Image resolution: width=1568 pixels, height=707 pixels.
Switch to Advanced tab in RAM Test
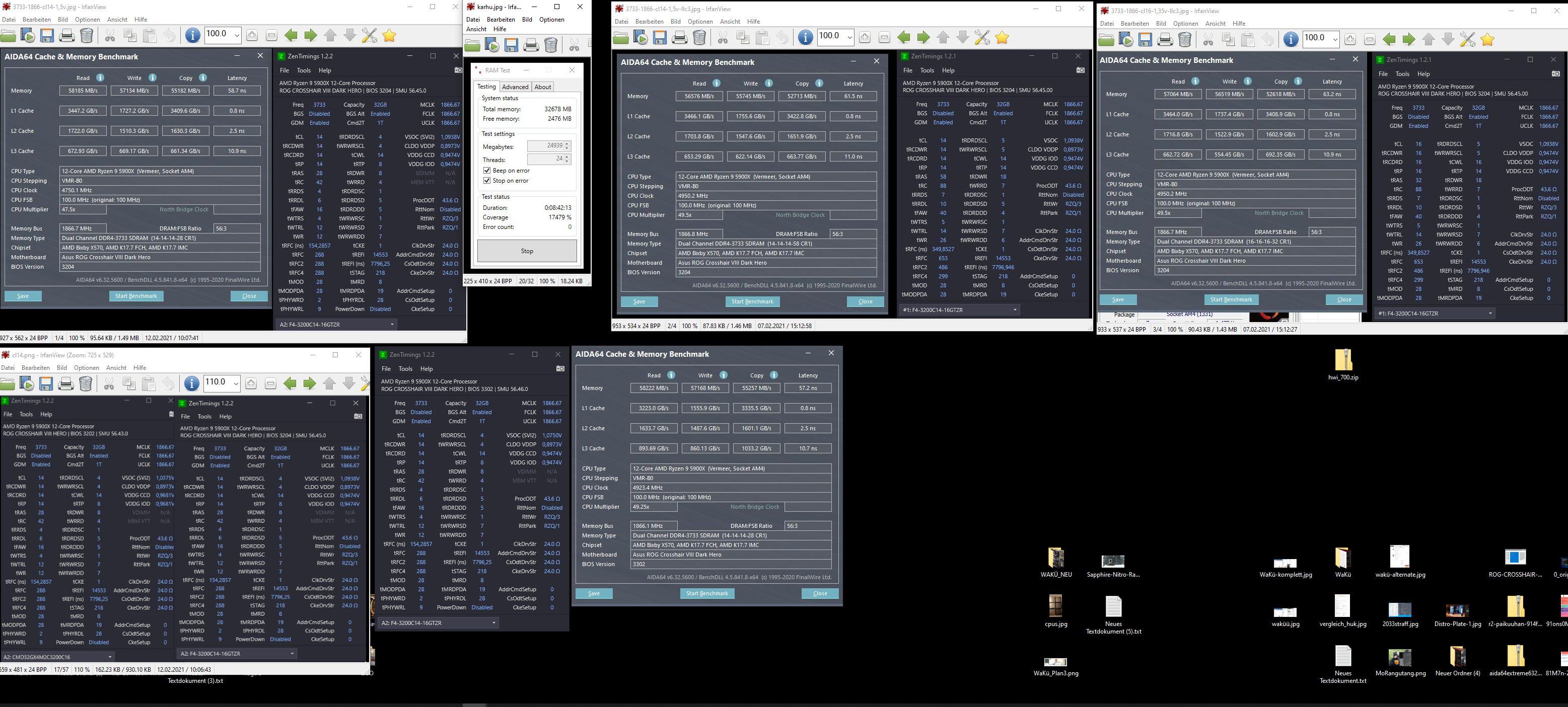tap(515, 87)
